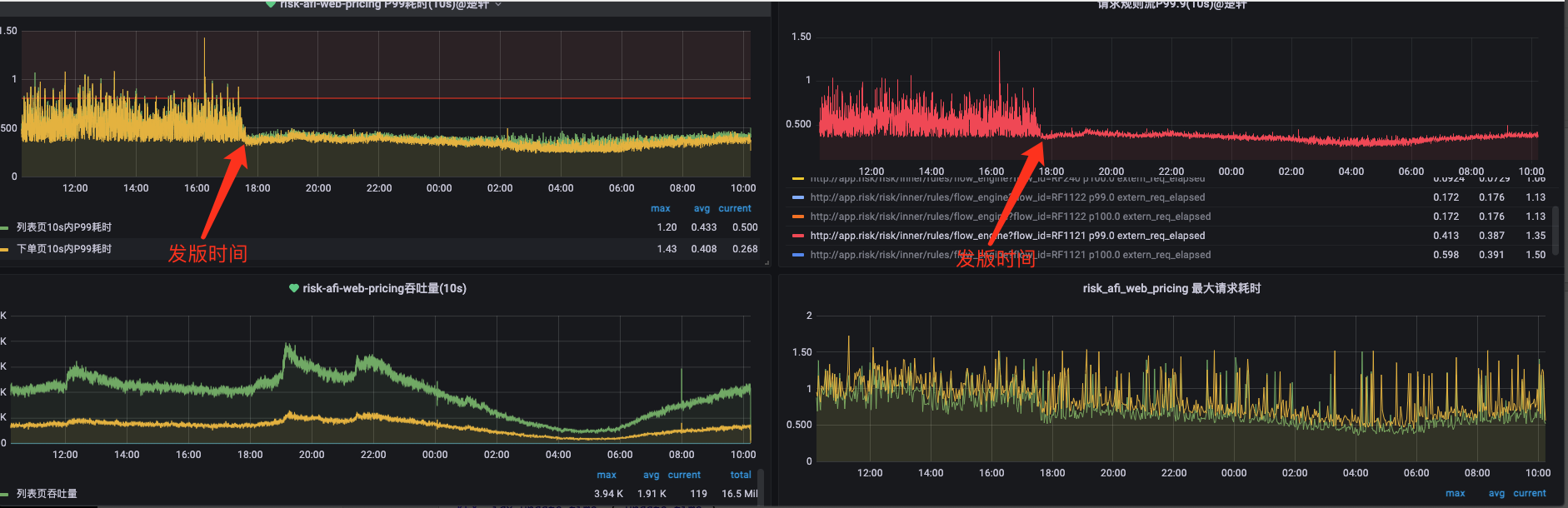Screen dimensions: 1568x508
Task: Click max value 3.94 K in 吞吐量 legend
Action: click(608, 494)
